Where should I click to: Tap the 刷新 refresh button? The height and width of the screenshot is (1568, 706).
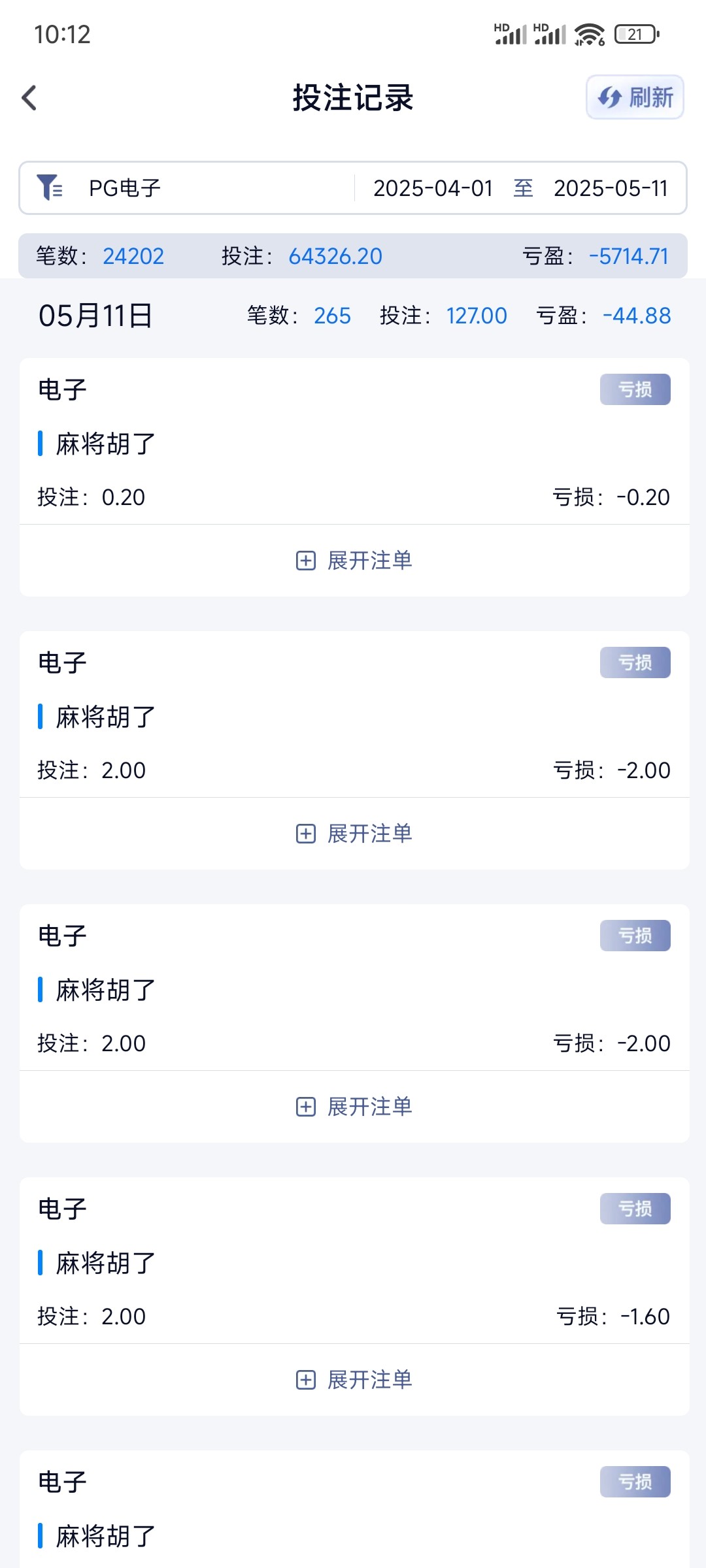click(x=635, y=97)
